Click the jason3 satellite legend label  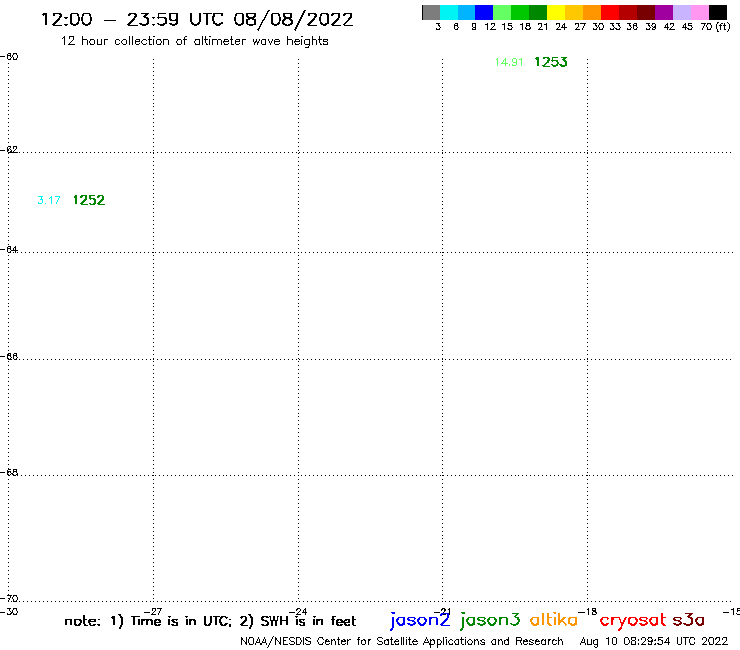(x=490, y=620)
